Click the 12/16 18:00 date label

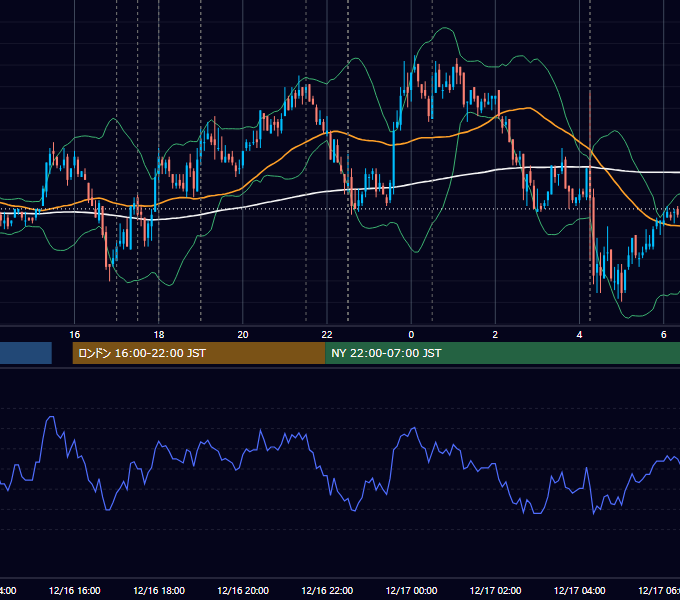tap(159, 590)
